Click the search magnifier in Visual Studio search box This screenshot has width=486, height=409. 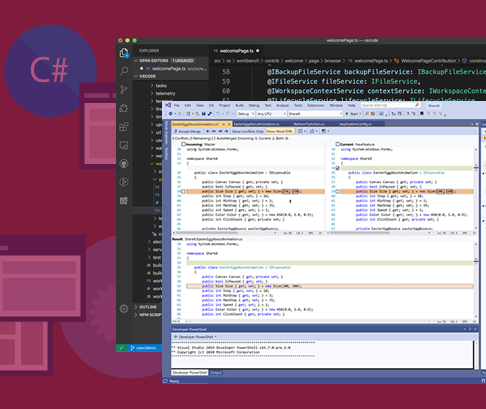click(417, 105)
